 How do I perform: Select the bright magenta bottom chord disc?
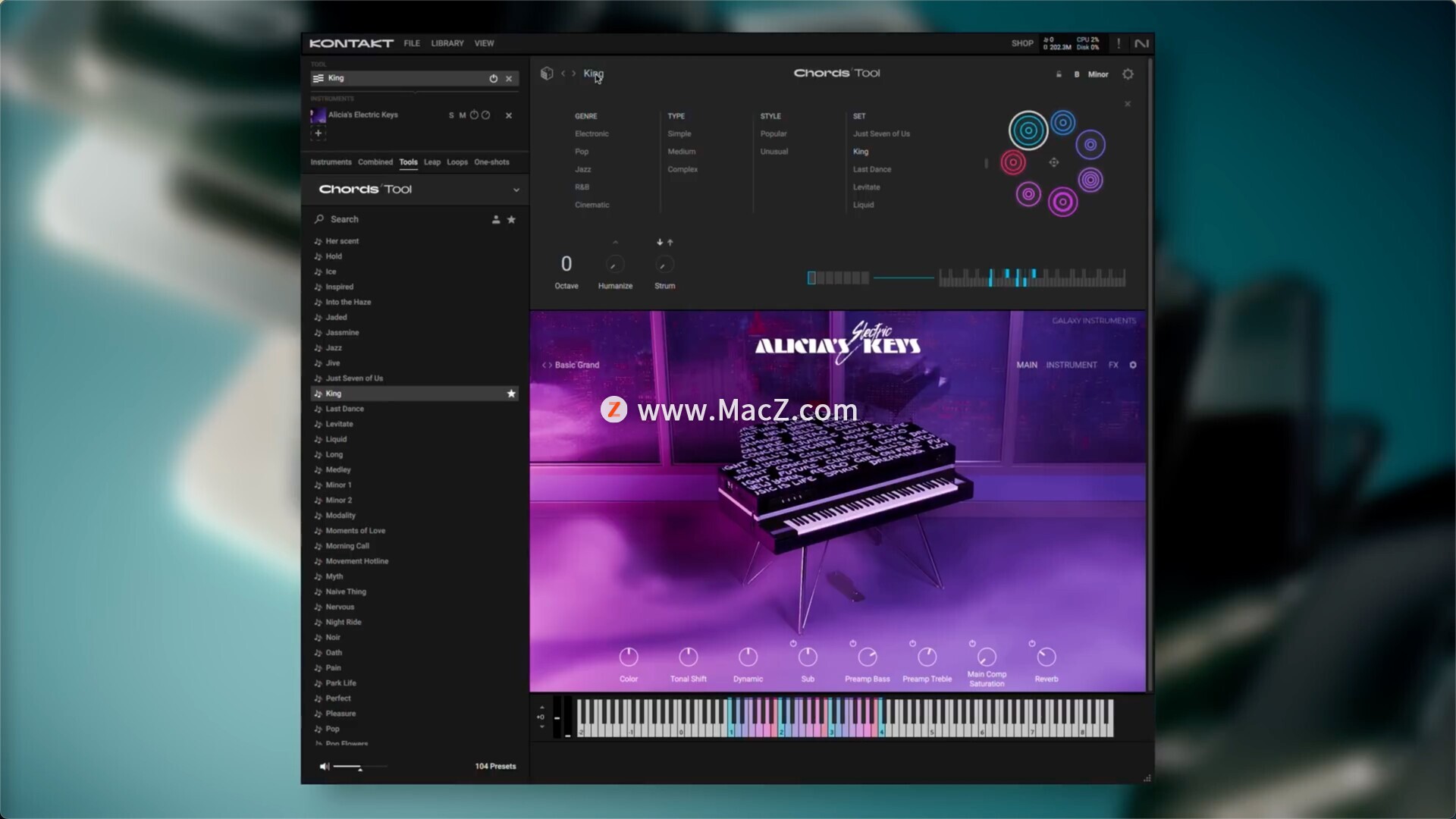[1063, 202]
